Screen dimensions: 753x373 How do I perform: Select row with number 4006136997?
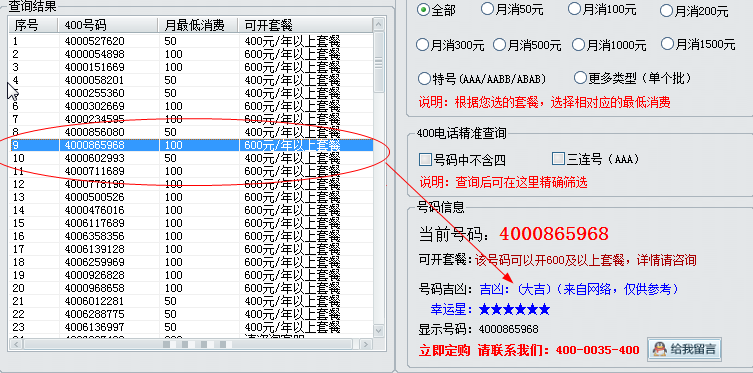[x=191, y=327]
